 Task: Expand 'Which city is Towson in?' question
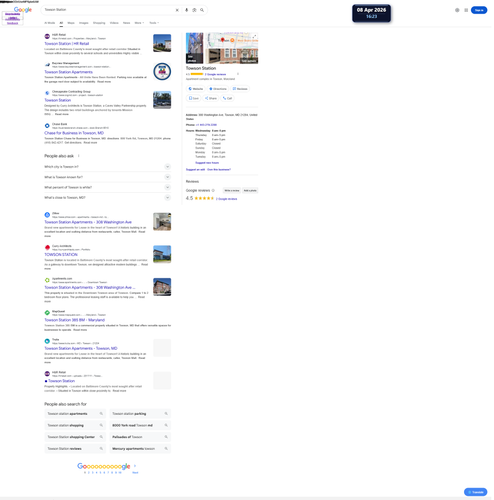pos(108,167)
